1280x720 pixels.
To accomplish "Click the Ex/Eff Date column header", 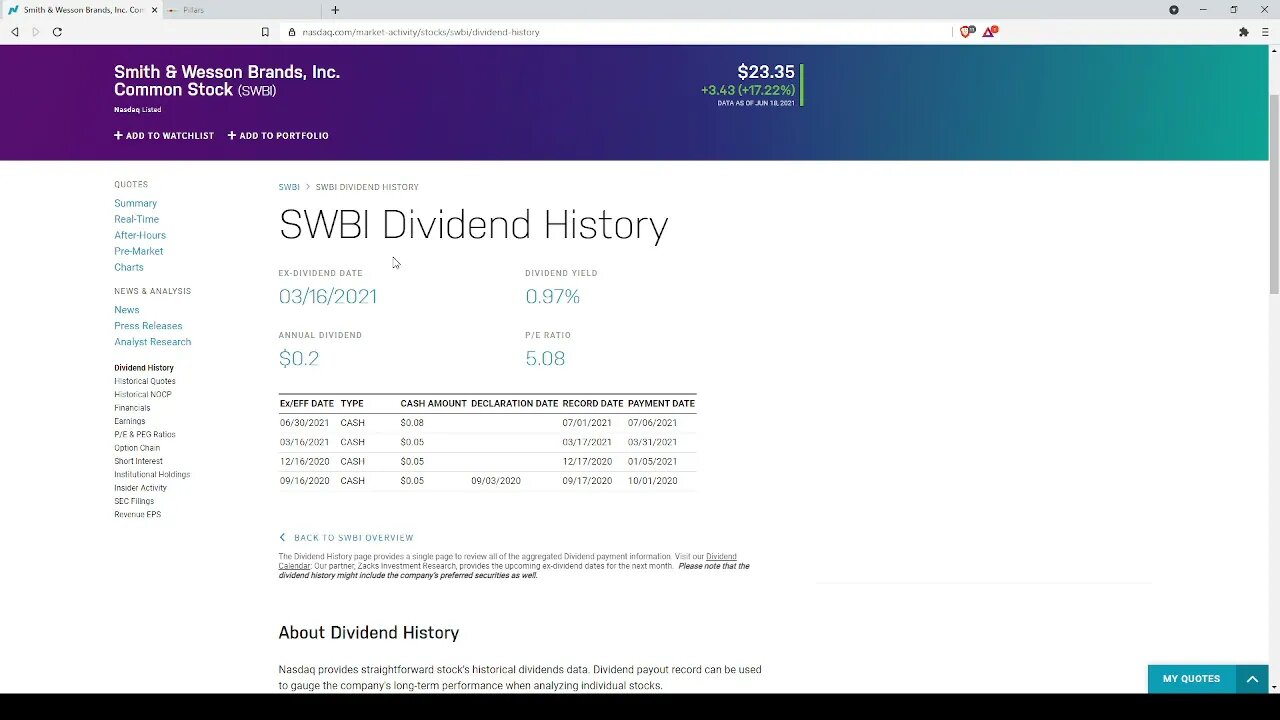I will [307, 404].
